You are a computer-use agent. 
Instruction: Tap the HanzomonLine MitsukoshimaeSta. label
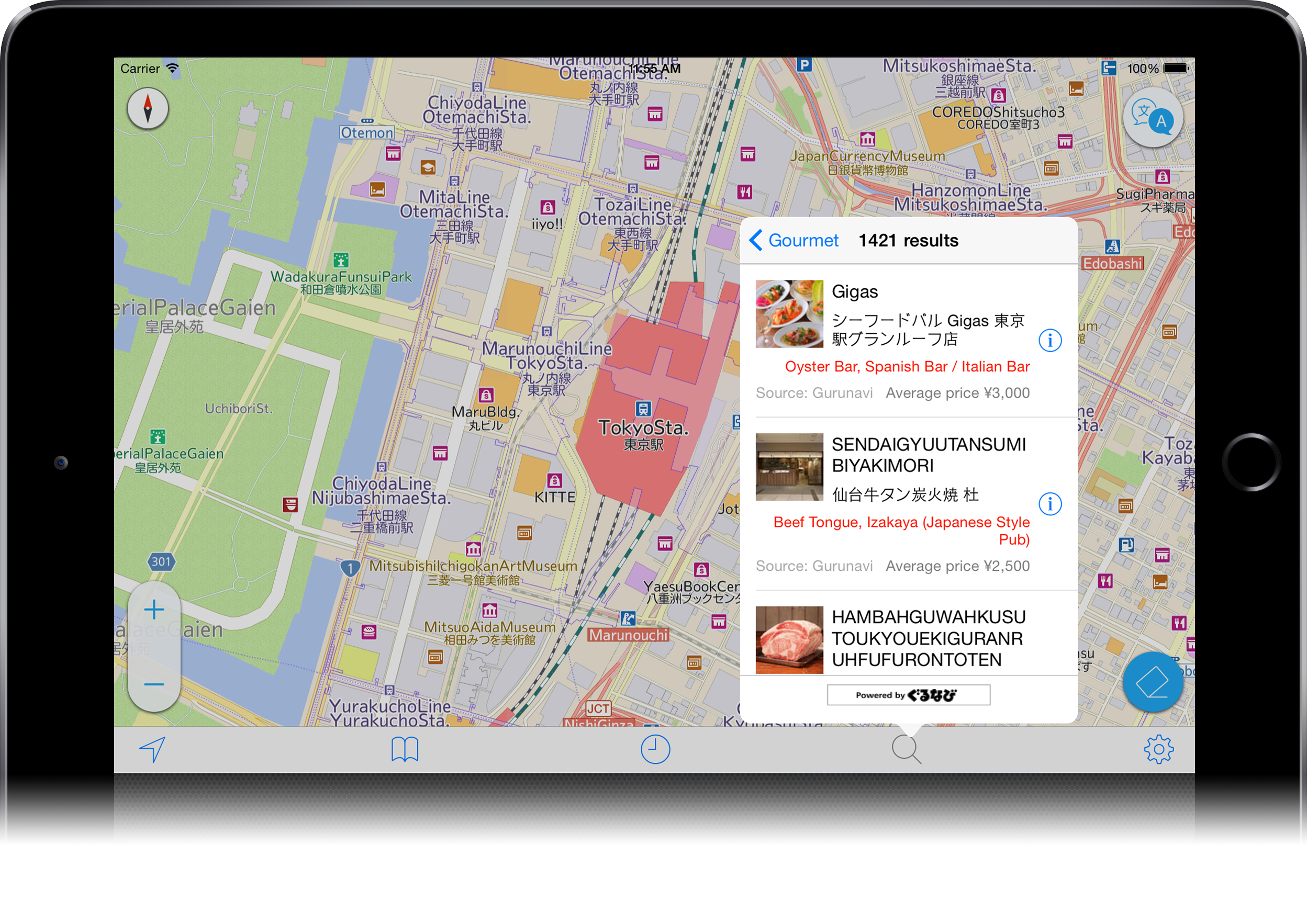pyautogui.click(x=970, y=197)
